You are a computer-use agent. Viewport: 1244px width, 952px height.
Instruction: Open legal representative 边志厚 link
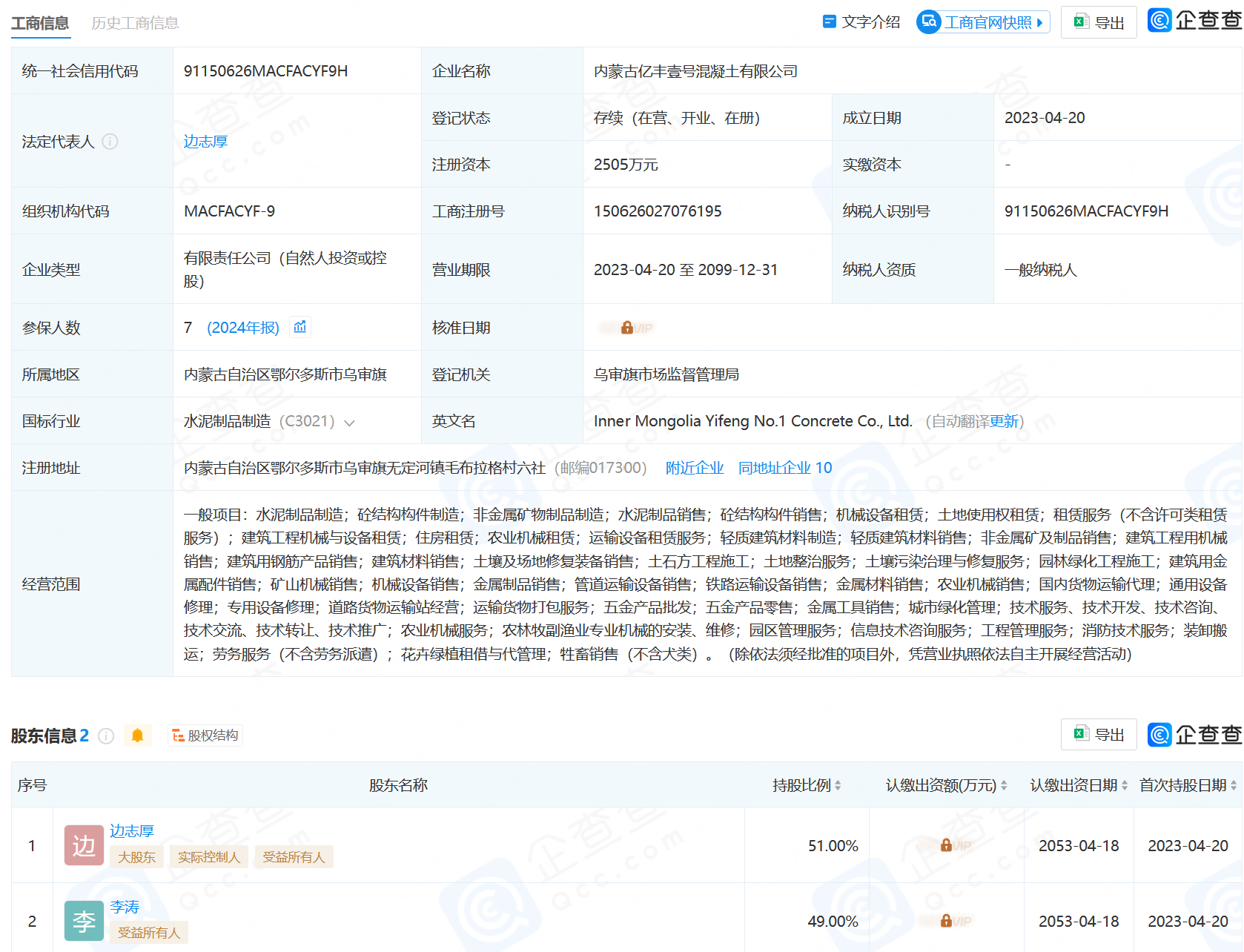(205, 142)
